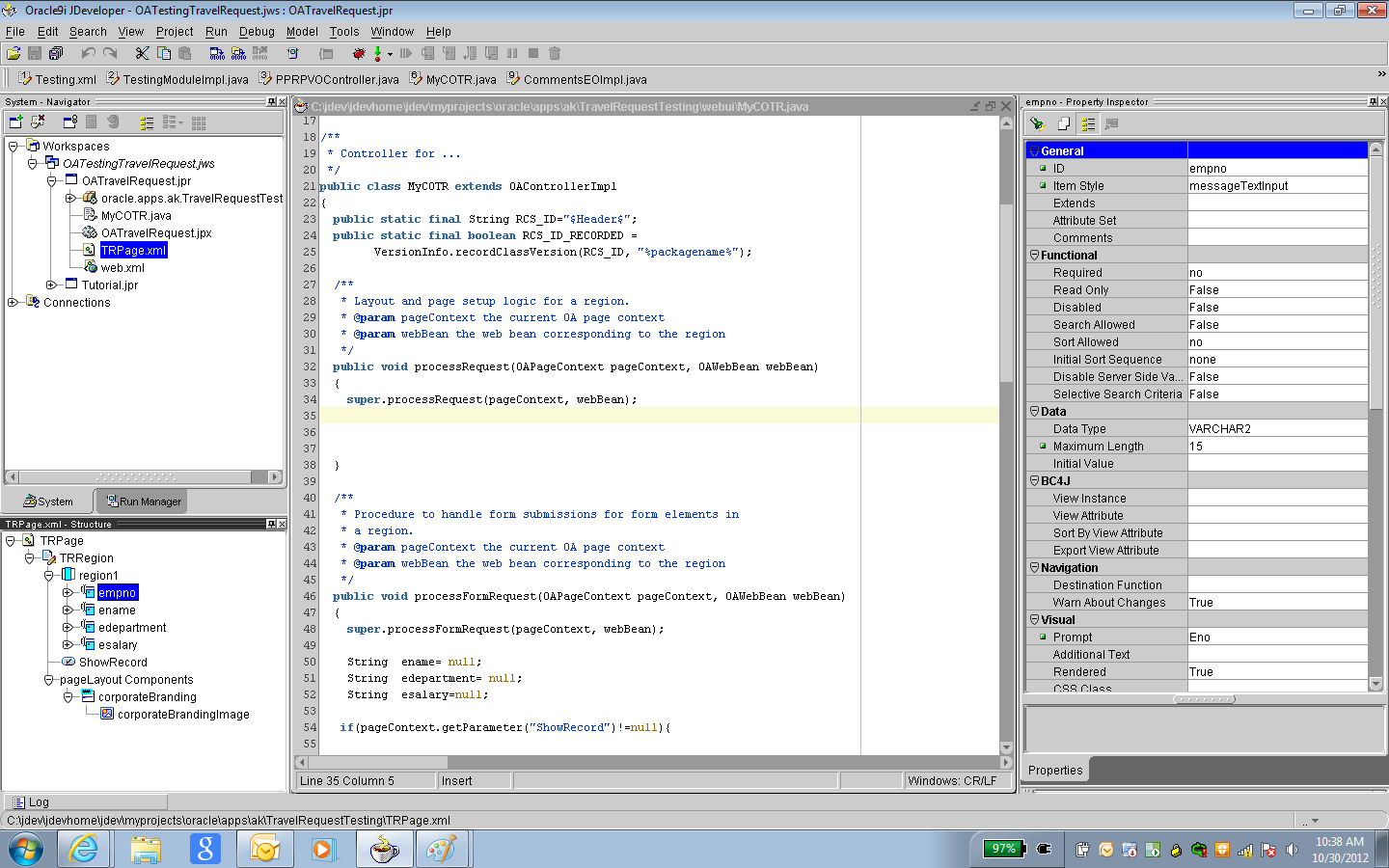Open the Run Manager tab
1389x868 pixels.
[x=143, y=502]
